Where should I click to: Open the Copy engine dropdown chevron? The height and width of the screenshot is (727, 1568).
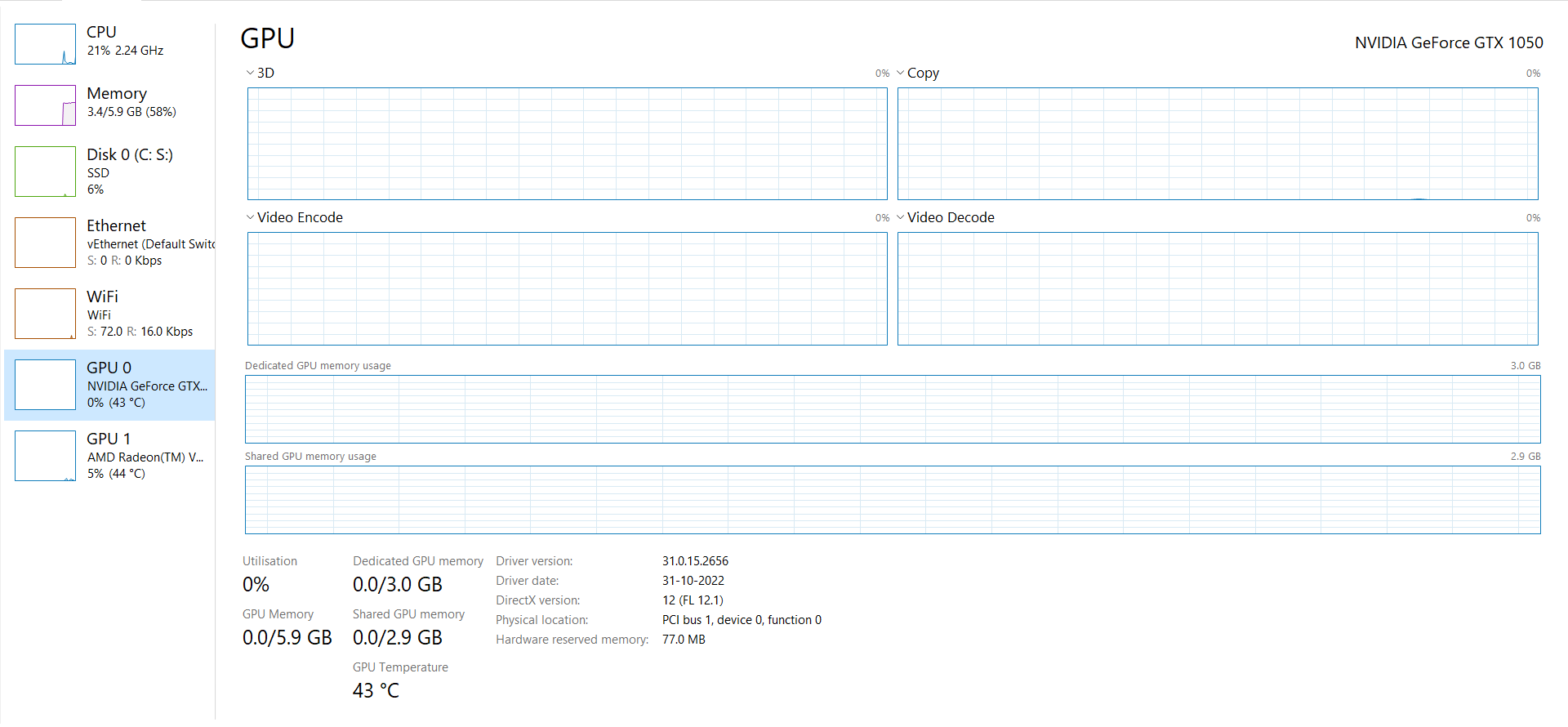point(900,73)
